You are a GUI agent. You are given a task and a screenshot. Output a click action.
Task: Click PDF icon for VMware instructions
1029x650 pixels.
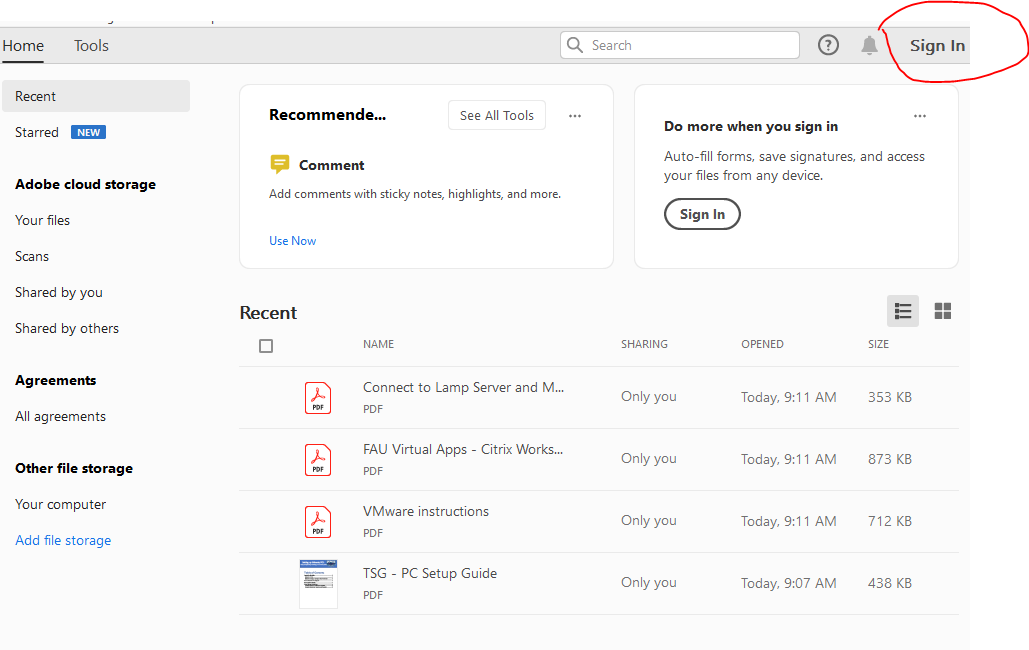pyautogui.click(x=318, y=521)
